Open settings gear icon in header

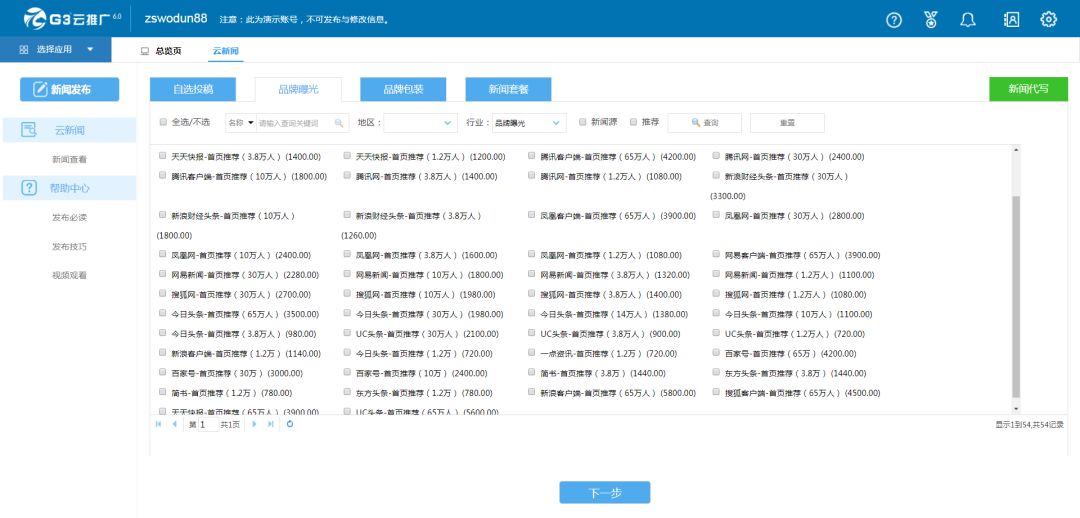pos(1048,19)
